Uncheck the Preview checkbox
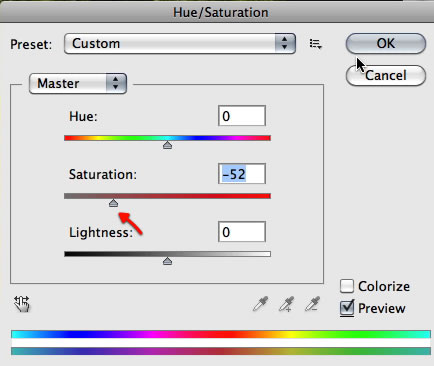The image size is (434, 366). coord(347,308)
